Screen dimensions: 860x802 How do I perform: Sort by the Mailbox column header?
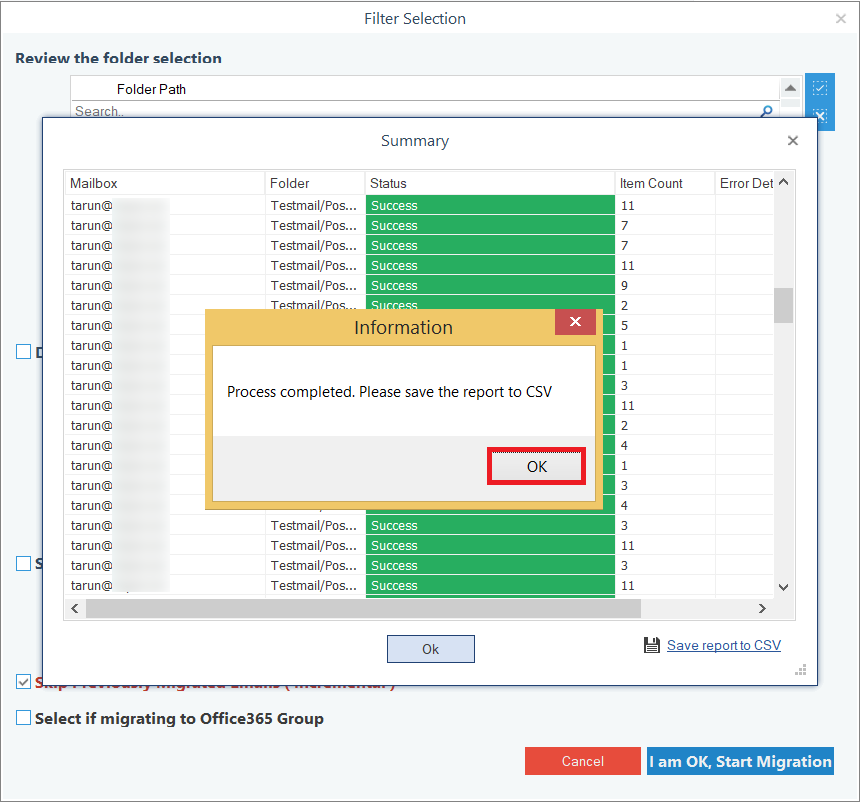click(x=165, y=183)
